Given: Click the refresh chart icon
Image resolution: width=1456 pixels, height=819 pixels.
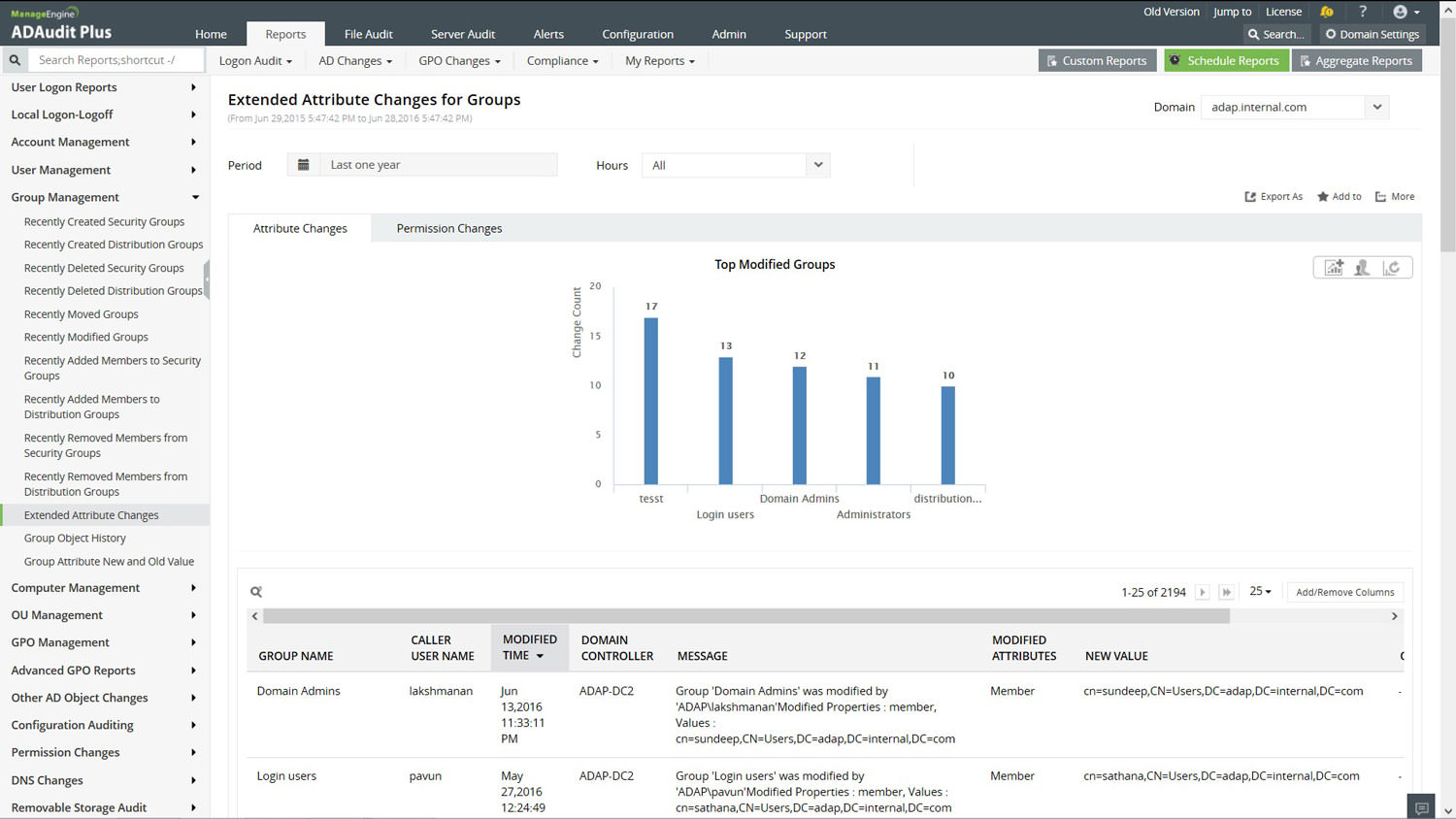Looking at the screenshot, I should pos(1392,268).
